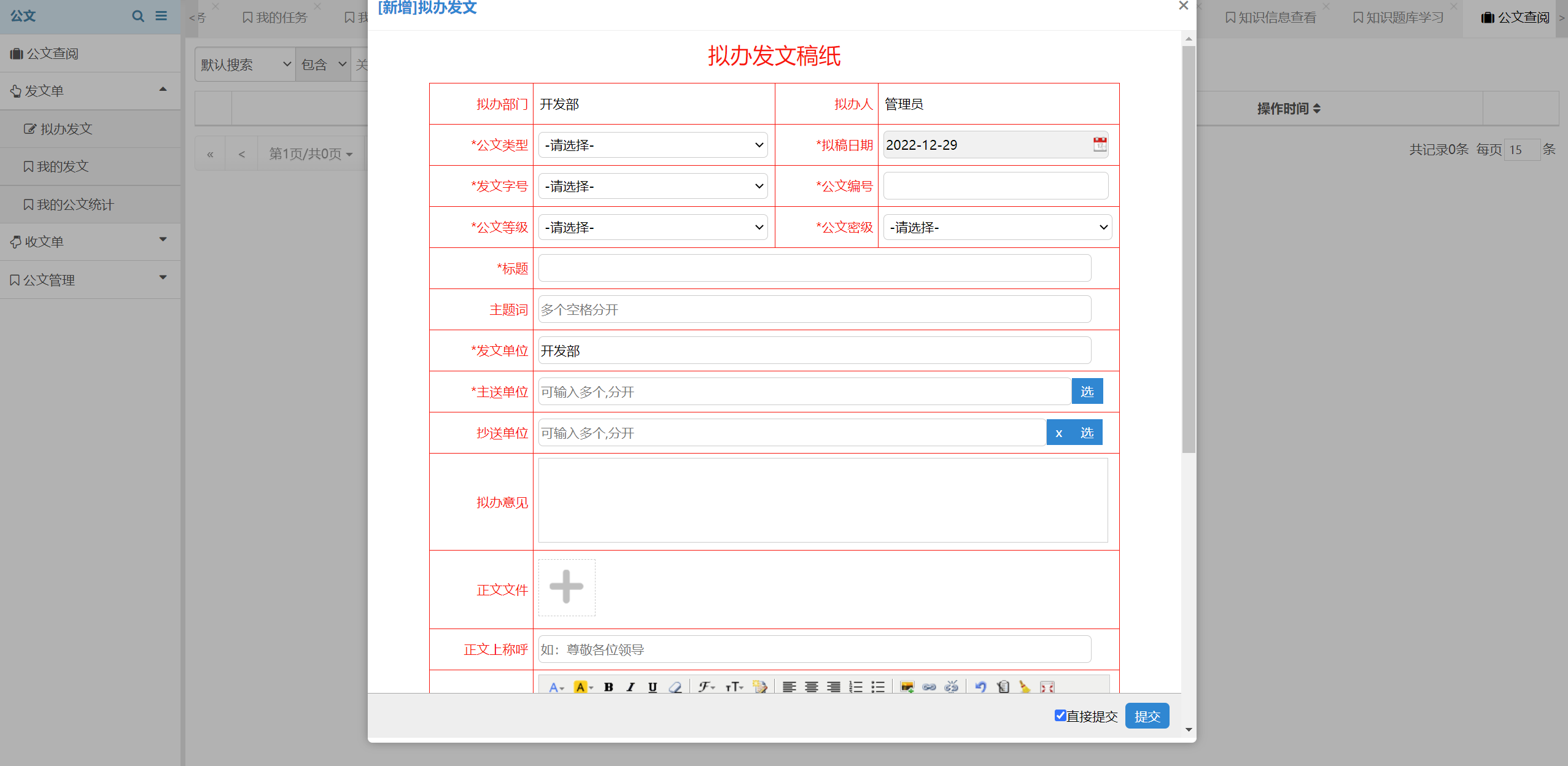The height and width of the screenshot is (766, 1568).
Task: Align text left in editor
Action: [x=790, y=687]
